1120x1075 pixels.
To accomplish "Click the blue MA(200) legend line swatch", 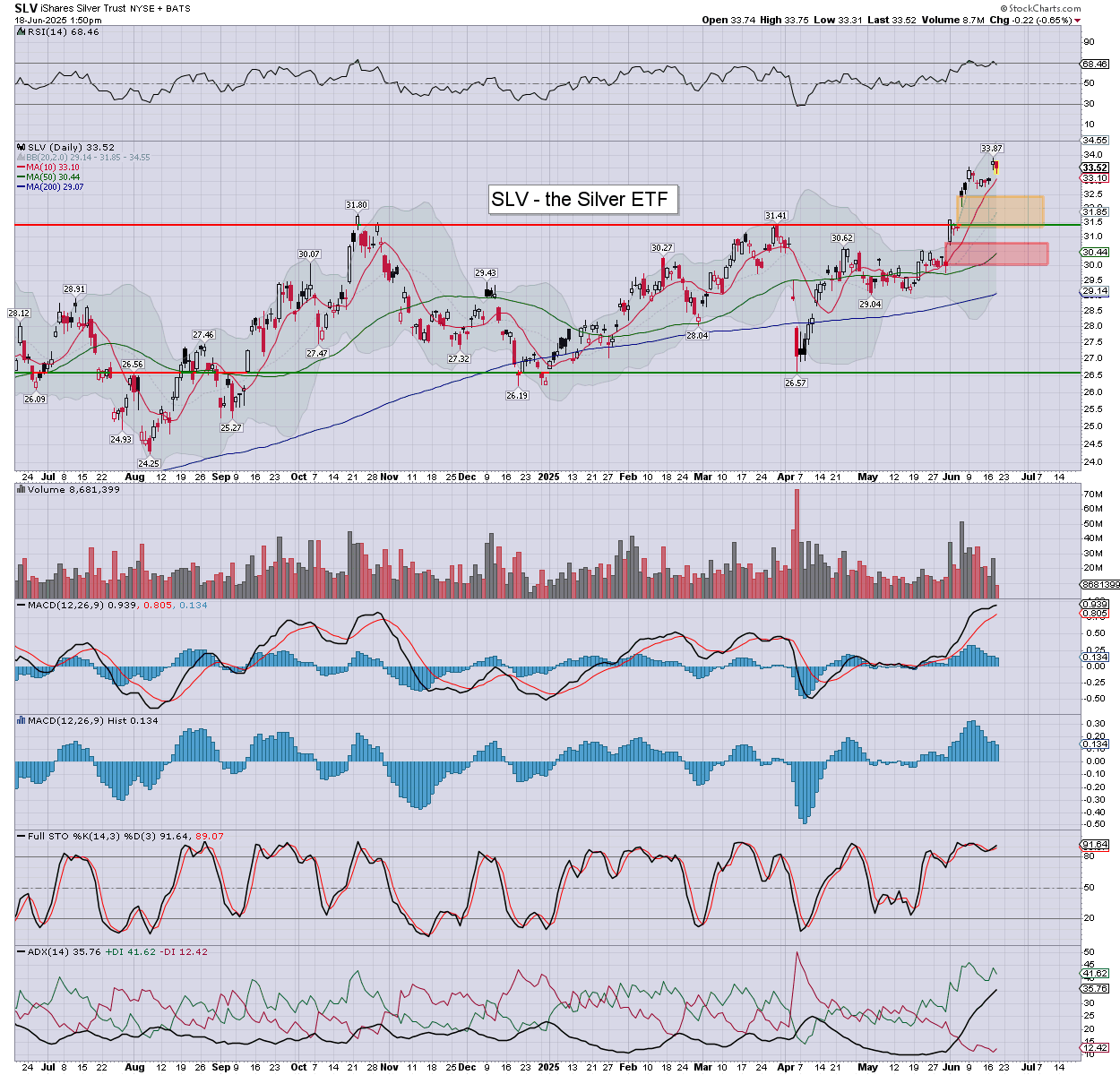I will (x=22, y=186).
